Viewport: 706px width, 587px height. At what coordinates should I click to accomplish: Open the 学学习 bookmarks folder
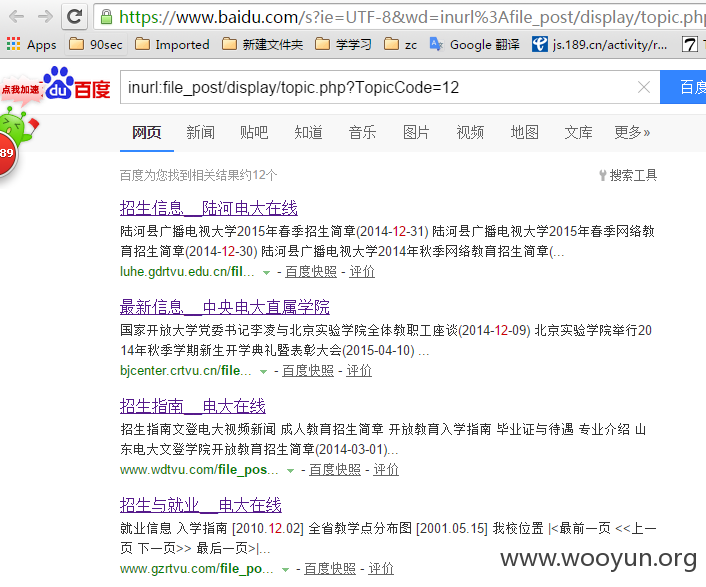pyautogui.click(x=343, y=45)
